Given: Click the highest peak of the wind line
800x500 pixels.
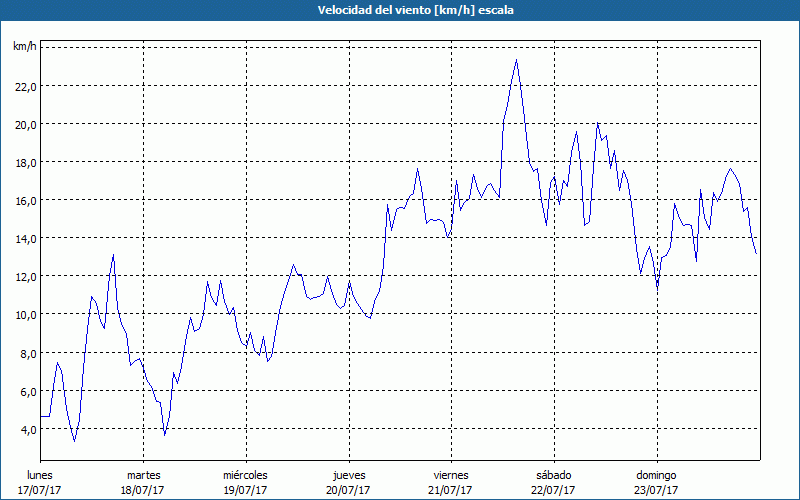Looking at the screenshot, I should 516,60.
